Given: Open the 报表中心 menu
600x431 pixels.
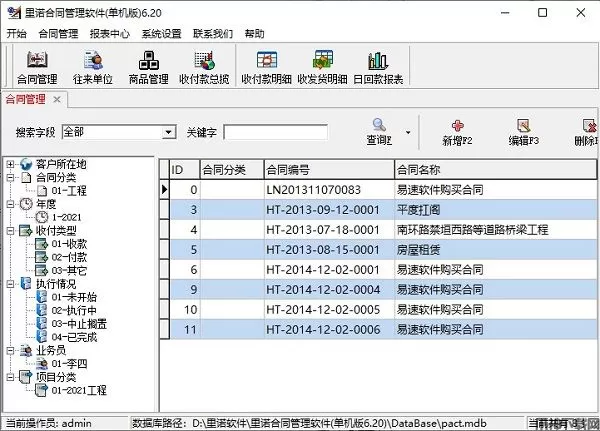Looking at the screenshot, I should coord(110,34).
